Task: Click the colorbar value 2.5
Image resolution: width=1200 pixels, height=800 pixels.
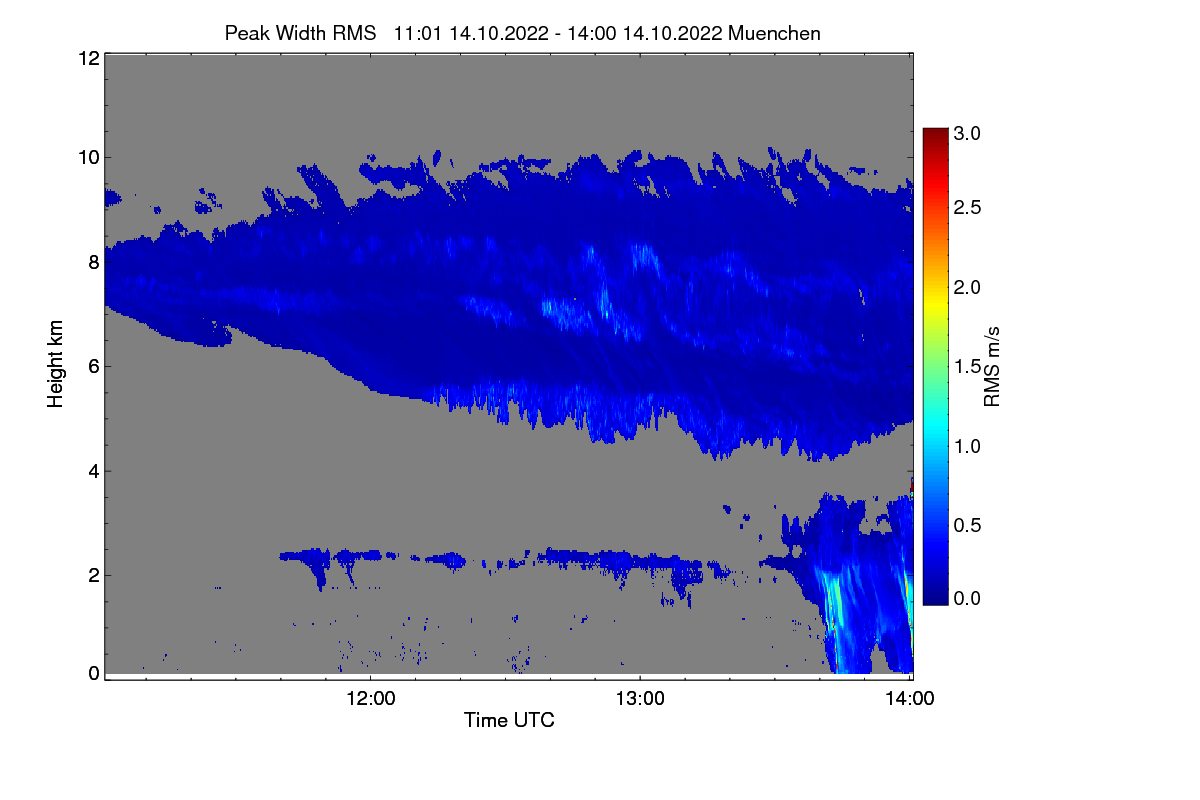Action: tap(967, 207)
